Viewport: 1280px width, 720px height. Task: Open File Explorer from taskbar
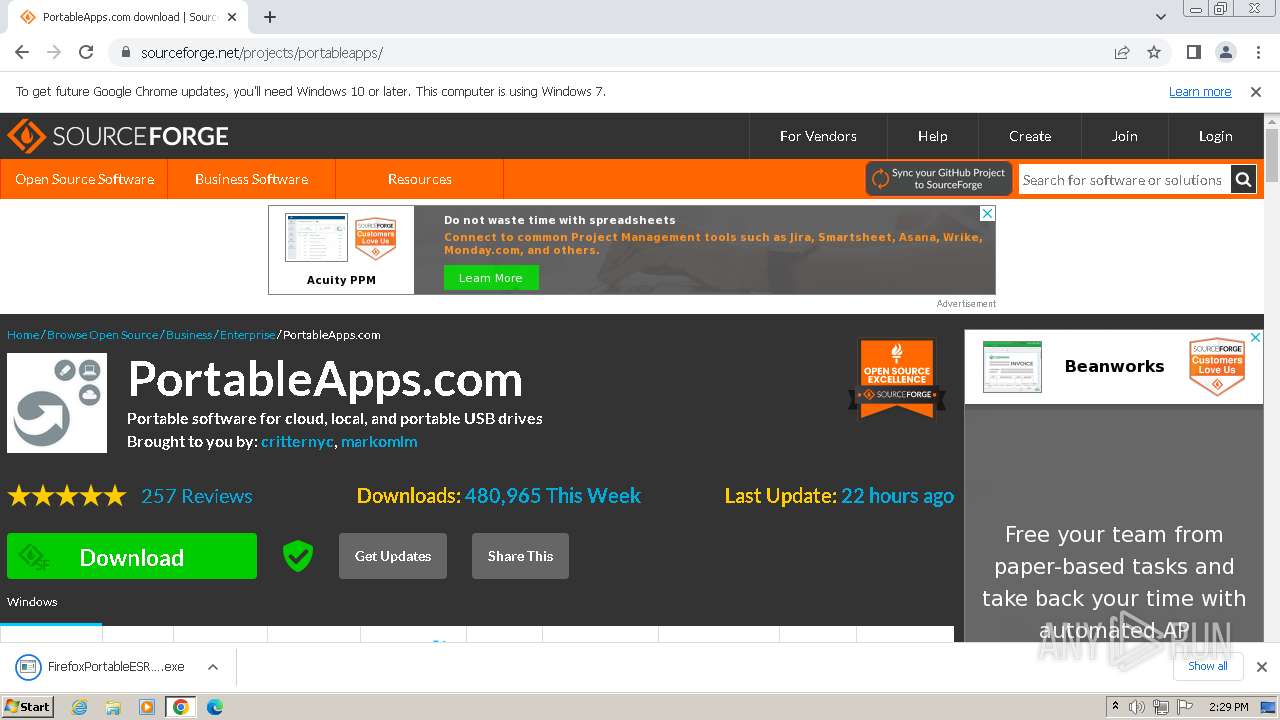pyautogui.click(x=113, y=707)
